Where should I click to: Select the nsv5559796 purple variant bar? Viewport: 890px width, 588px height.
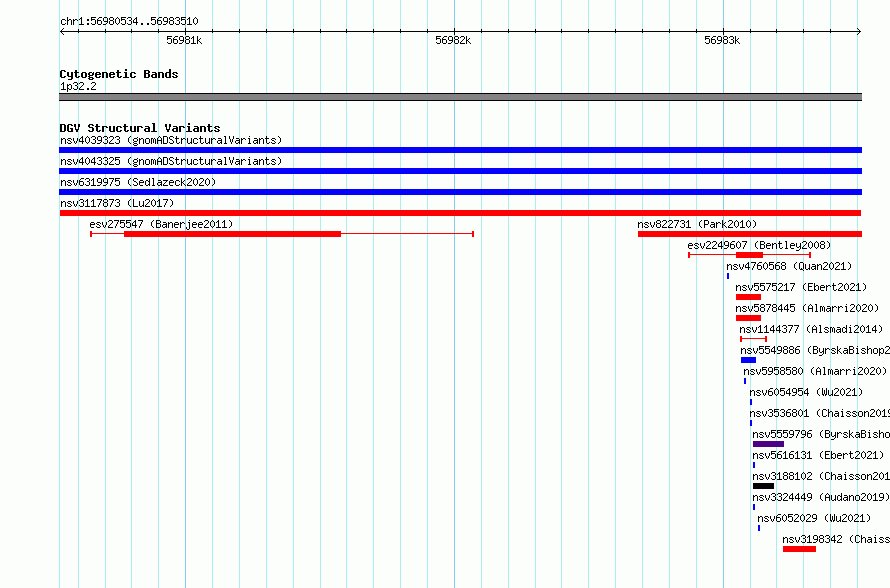click(769, 444)
